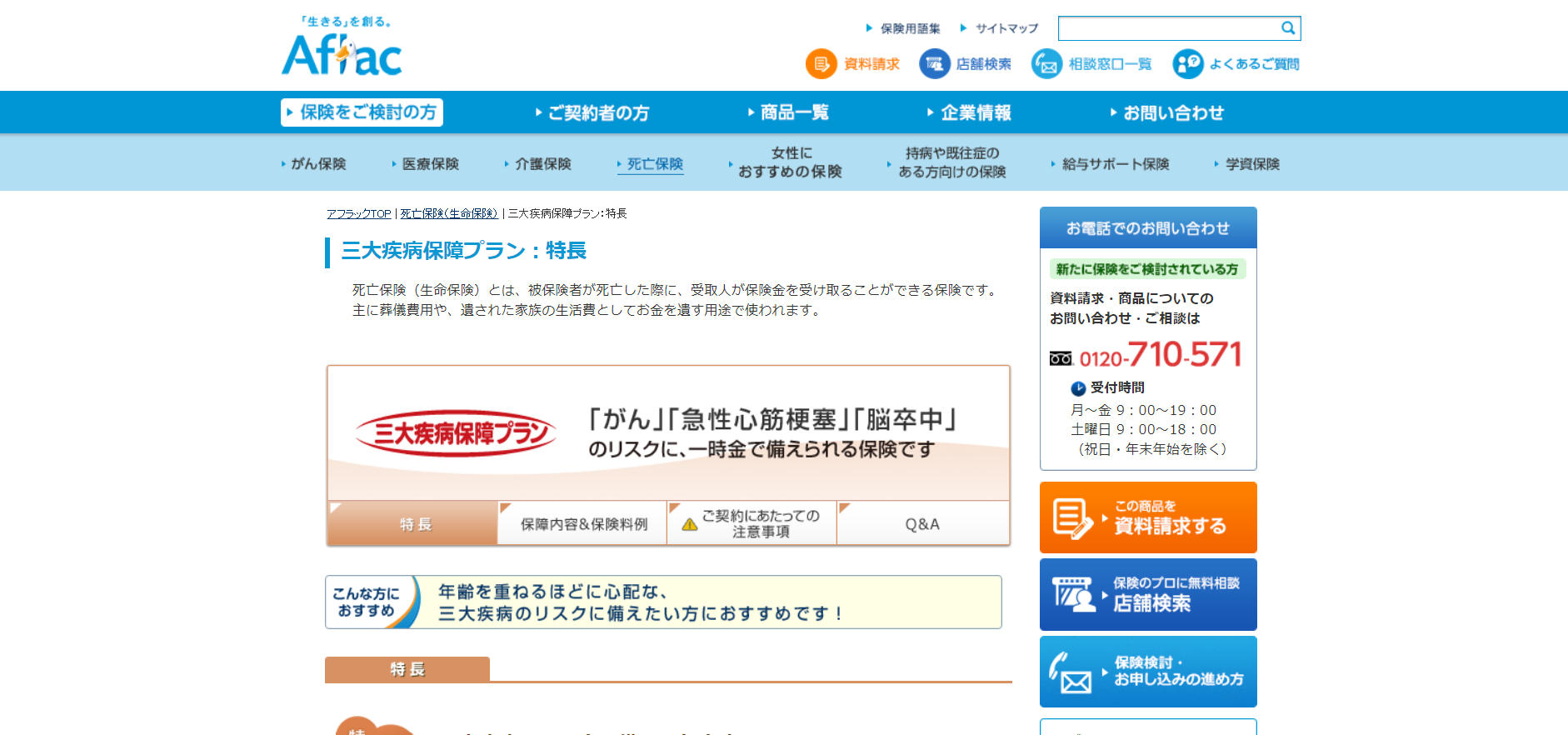Click the 三大疾病保障プラン banner logo
Viewport: 1568px width, 735px height.
[456, 433]
